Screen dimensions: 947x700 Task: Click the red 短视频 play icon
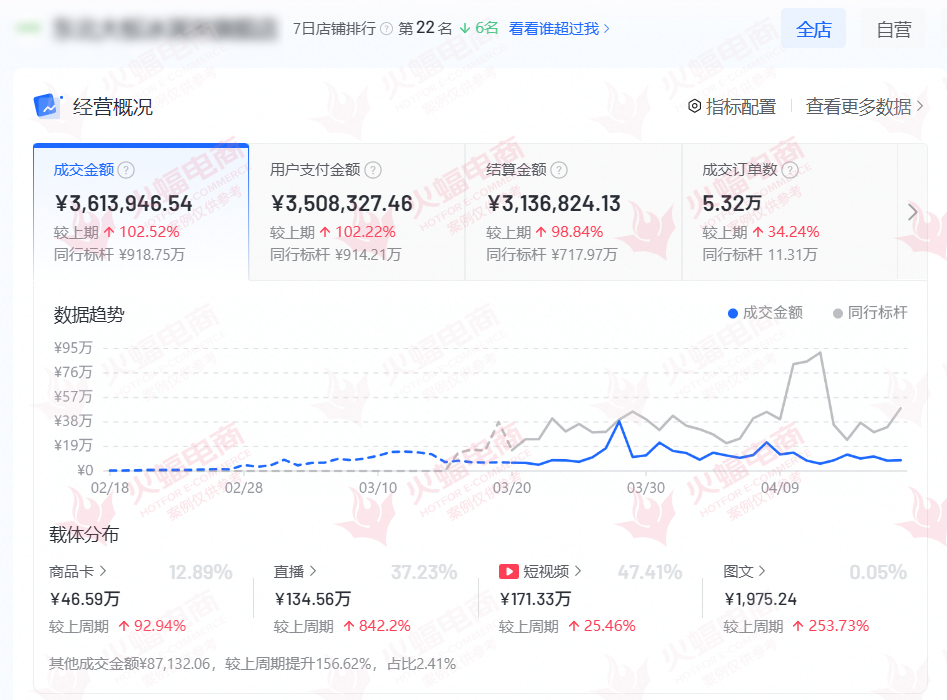click(x=509, y=571)
